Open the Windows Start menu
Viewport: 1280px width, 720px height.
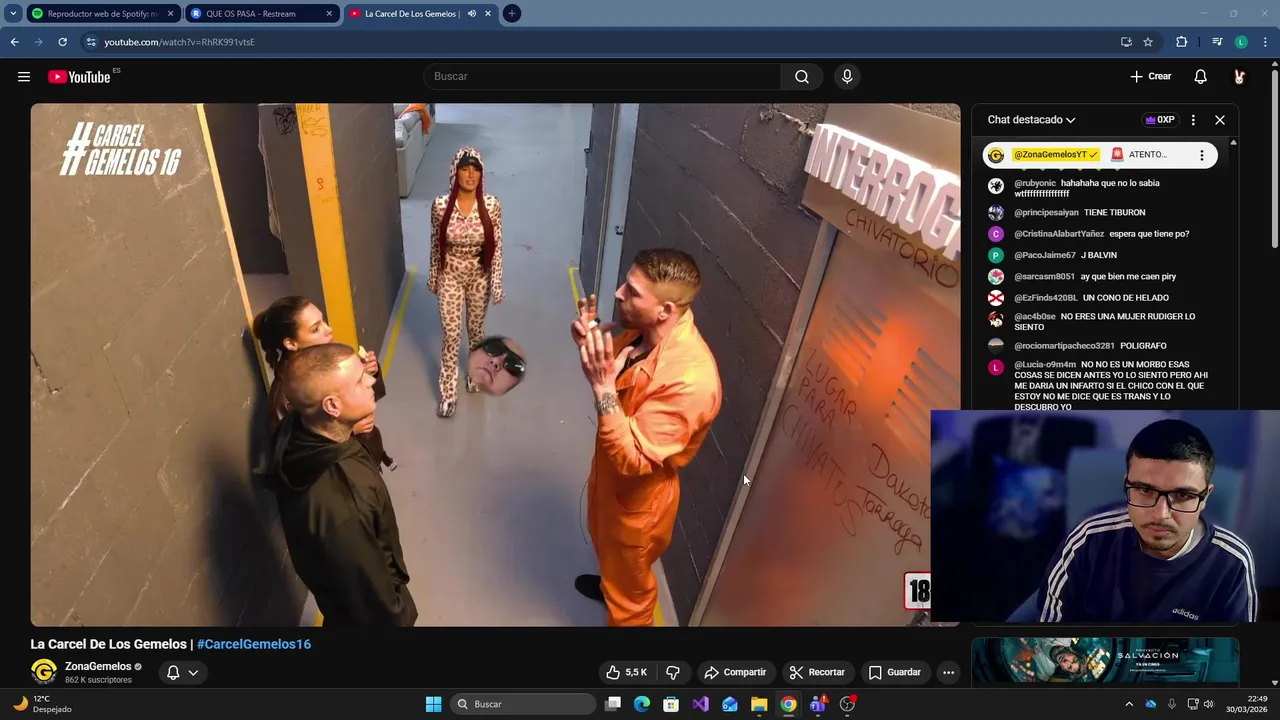433,704
